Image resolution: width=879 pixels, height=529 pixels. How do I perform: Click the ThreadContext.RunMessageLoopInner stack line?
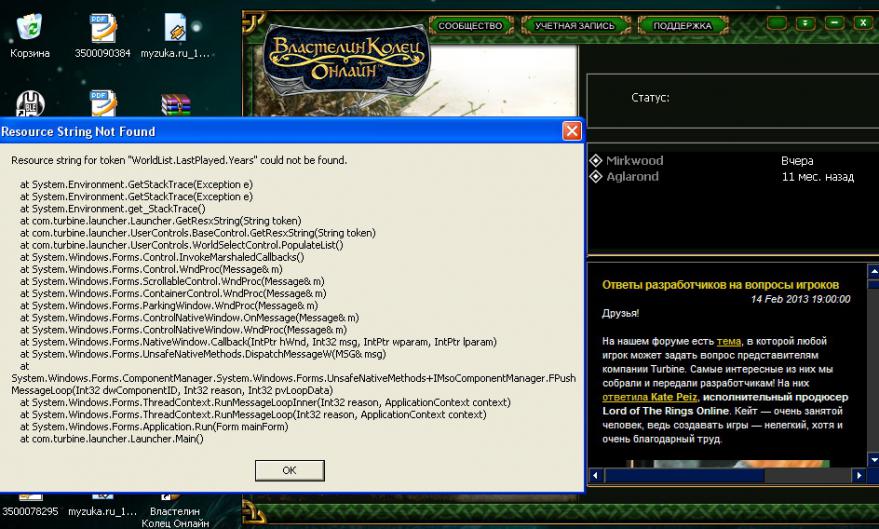click(265, 402)
